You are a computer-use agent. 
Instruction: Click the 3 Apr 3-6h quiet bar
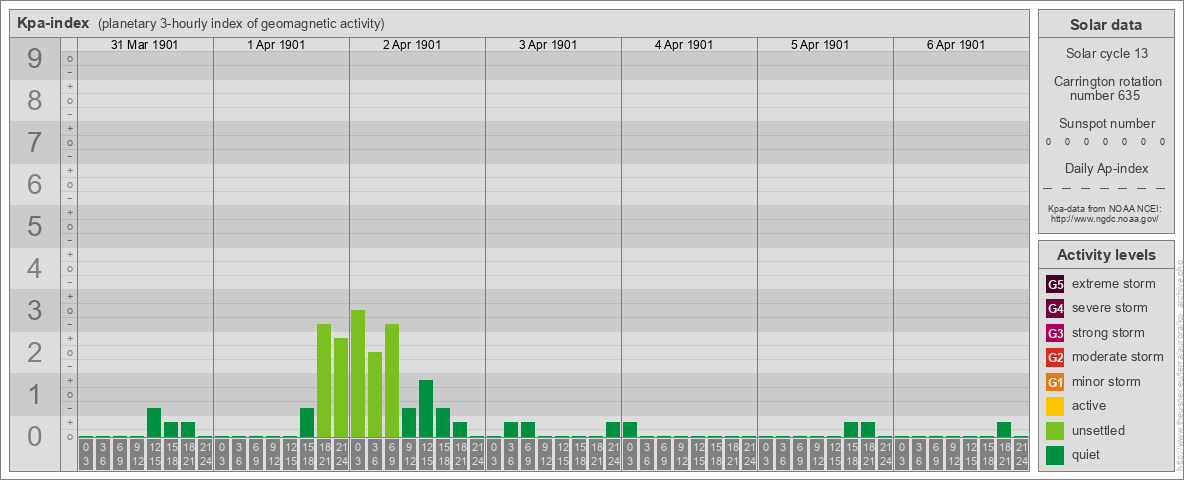(x=510, y=430)
